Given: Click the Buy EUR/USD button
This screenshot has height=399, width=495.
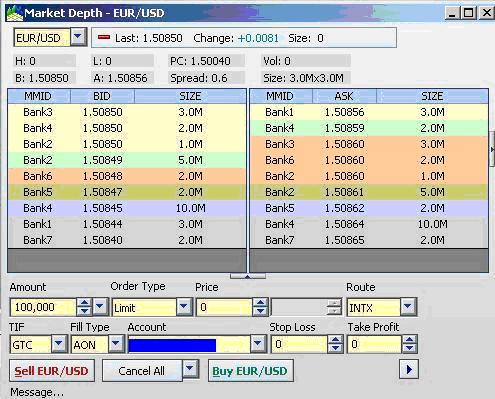Looking at the screenshot, I should (250, 371).
